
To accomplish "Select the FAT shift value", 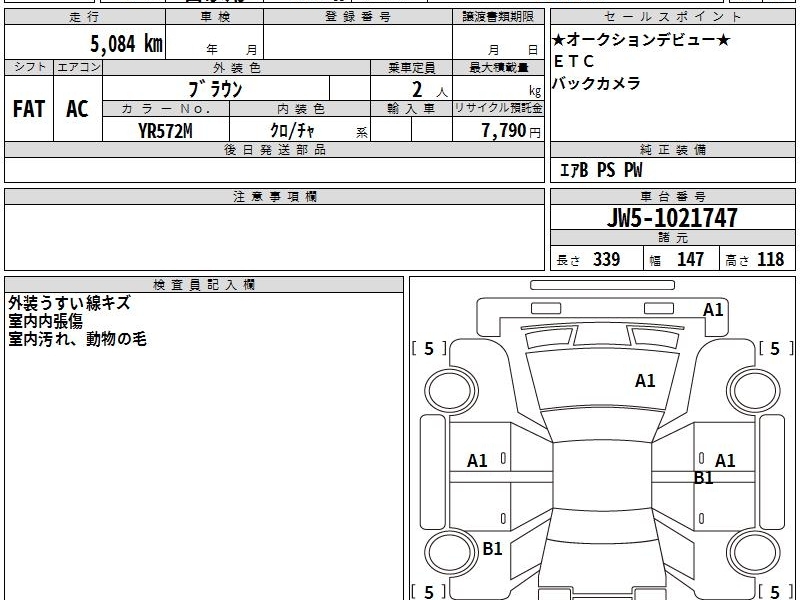I will point(29,109).
